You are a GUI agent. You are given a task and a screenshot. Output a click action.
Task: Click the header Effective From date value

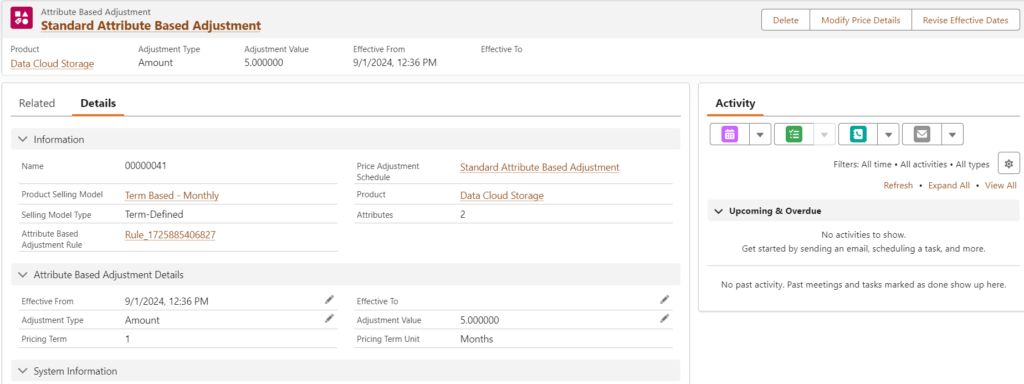point(395,63)
